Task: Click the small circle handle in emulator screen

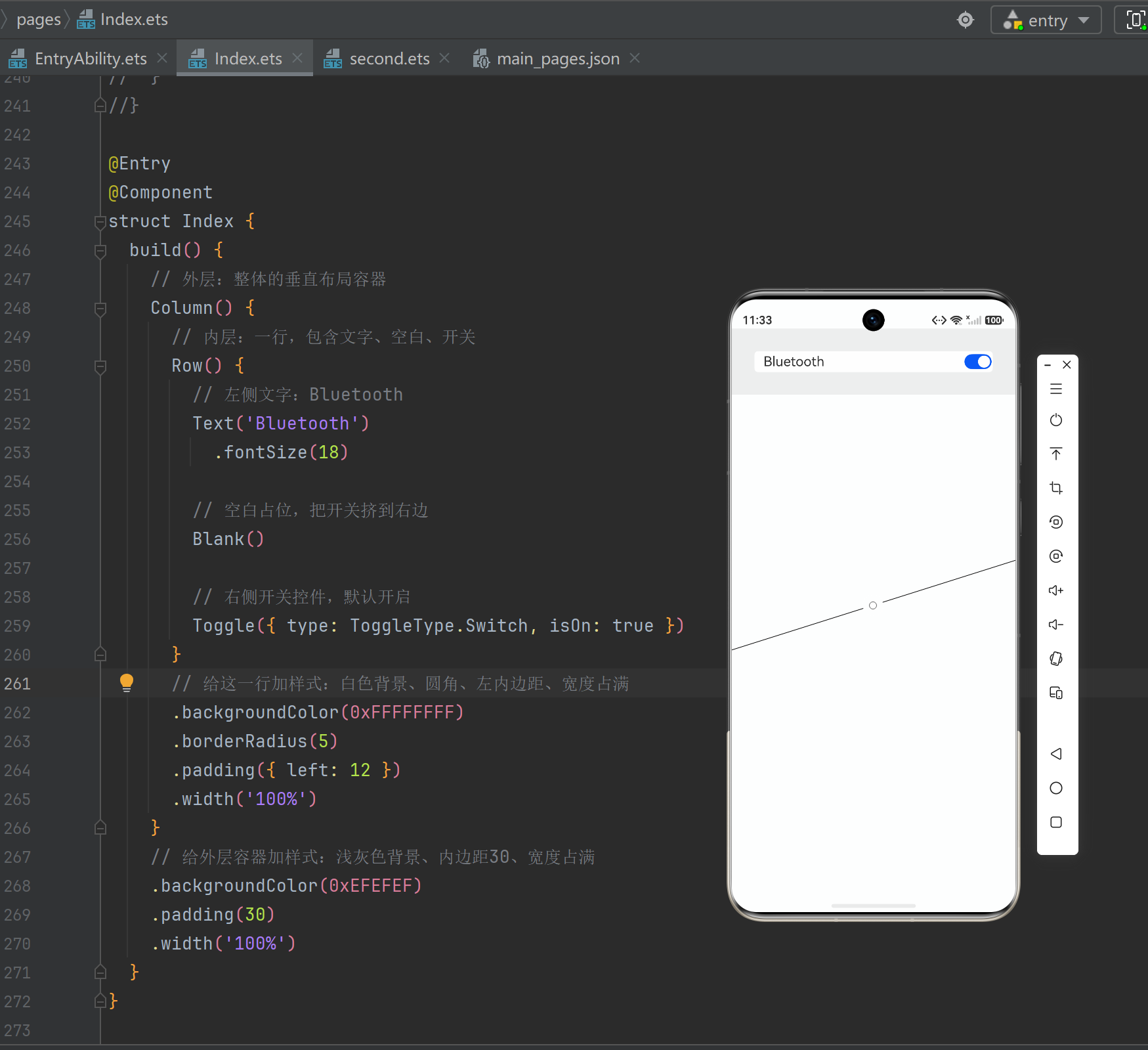Action: (873, 605)
